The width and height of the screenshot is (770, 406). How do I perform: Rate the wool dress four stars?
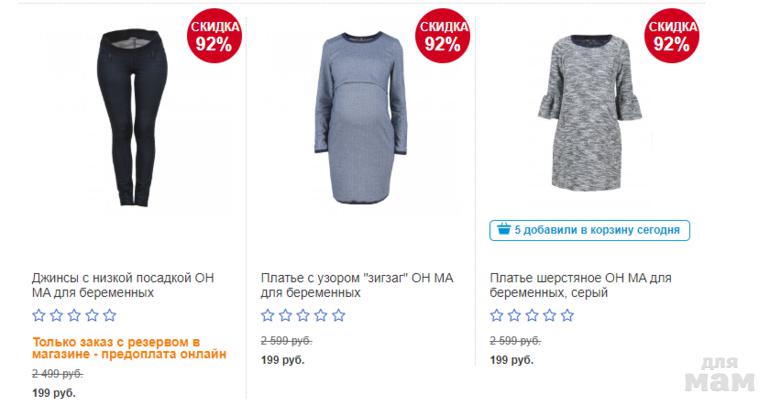point(550,316)
